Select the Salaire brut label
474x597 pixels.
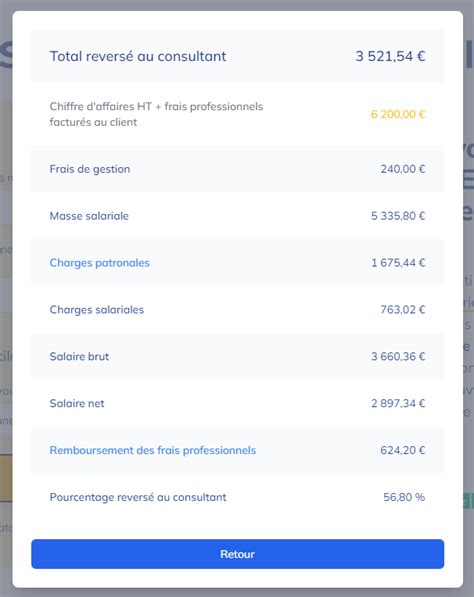[x=79, y=356]
